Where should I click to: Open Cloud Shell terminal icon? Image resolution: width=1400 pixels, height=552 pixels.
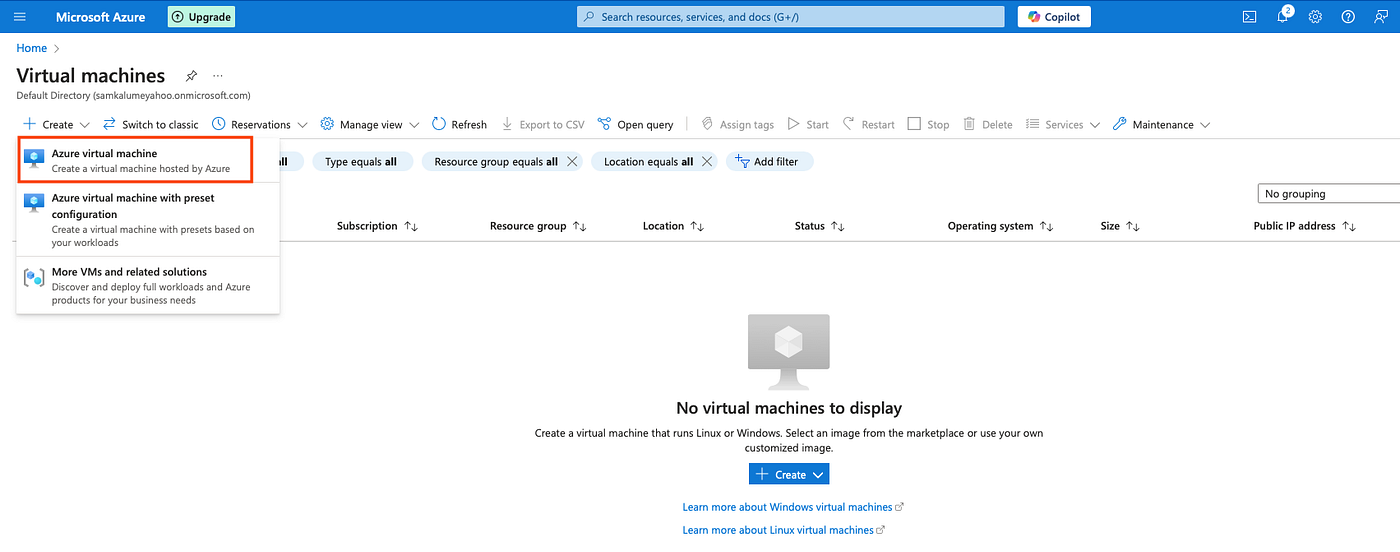tap(1249, 17)
